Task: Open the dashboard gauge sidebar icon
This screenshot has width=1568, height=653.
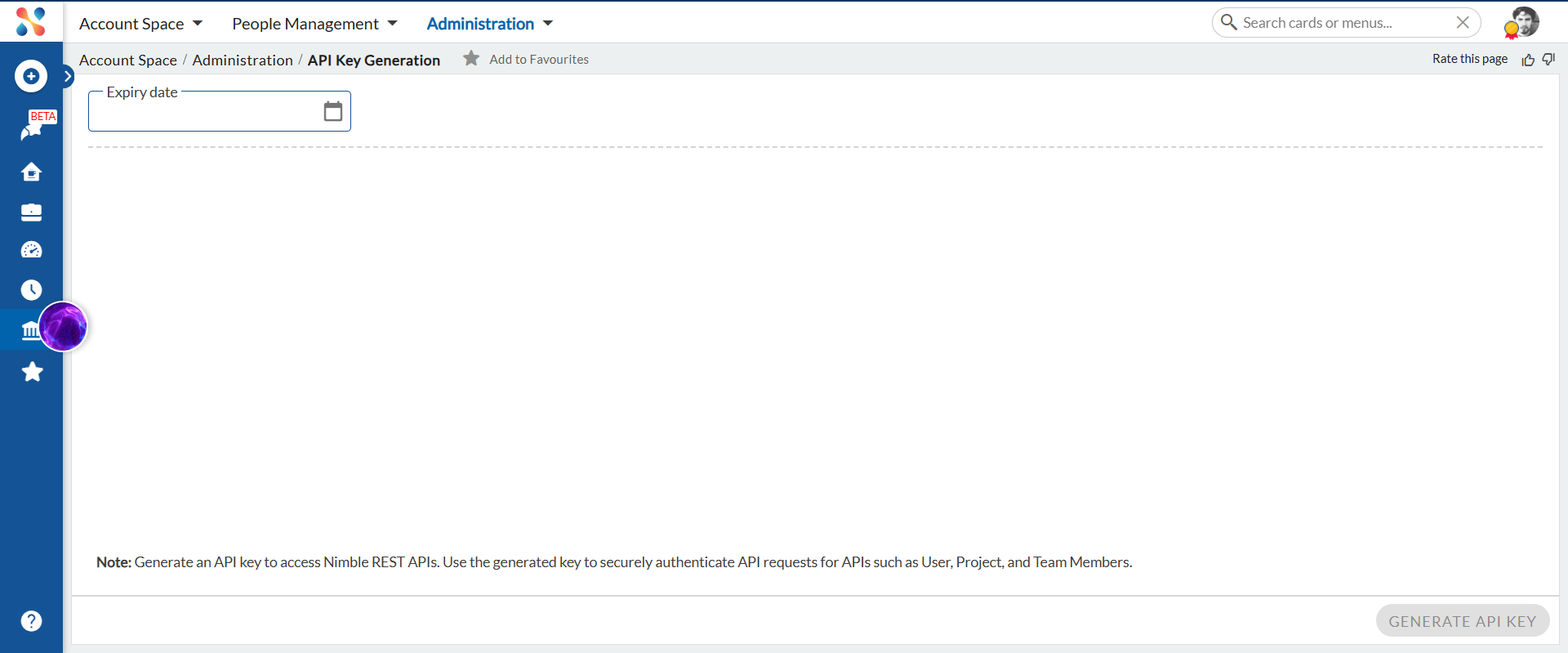Action: tap(31, 250)
